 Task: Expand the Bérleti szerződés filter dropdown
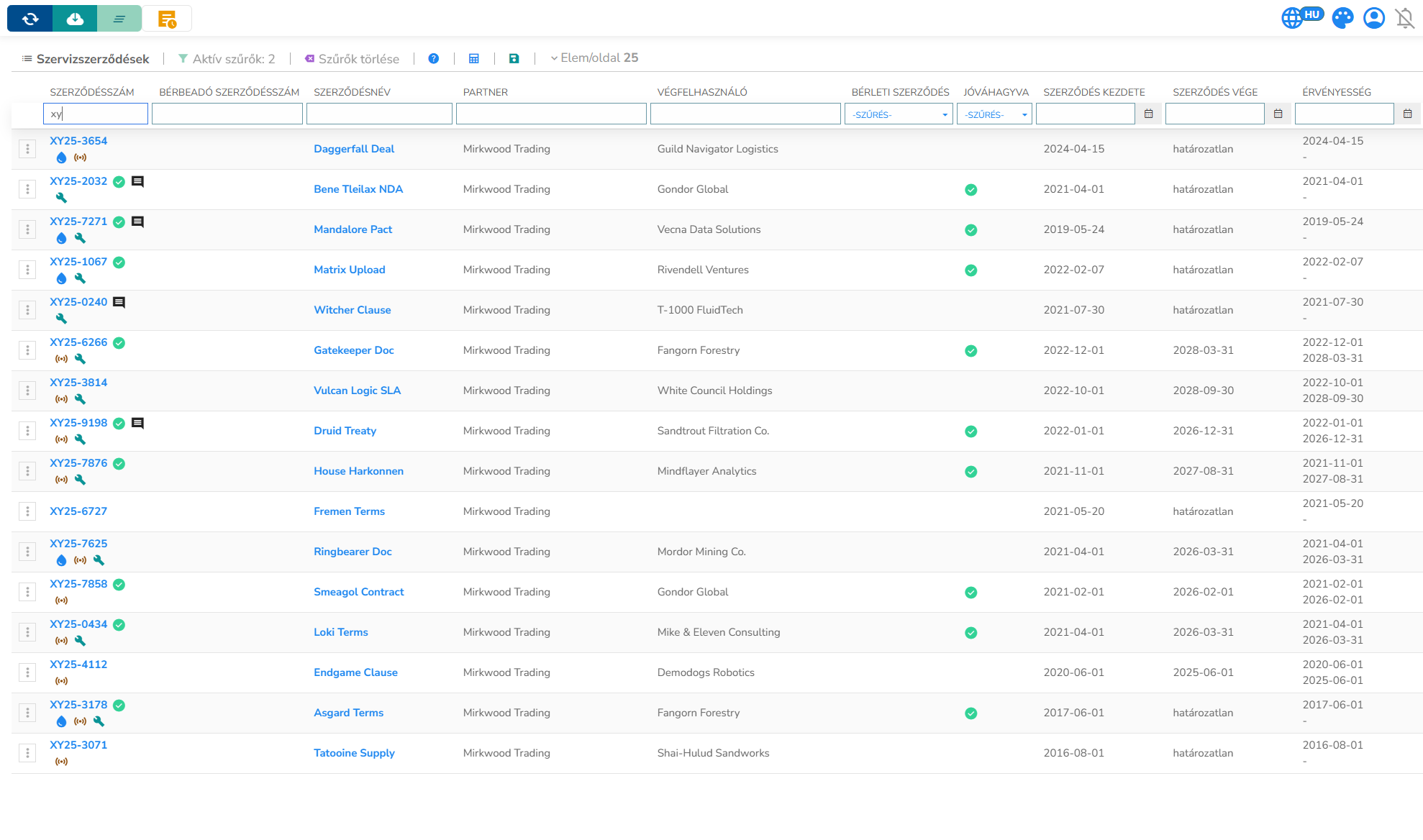pyautogui.click(x=899, y=114)
